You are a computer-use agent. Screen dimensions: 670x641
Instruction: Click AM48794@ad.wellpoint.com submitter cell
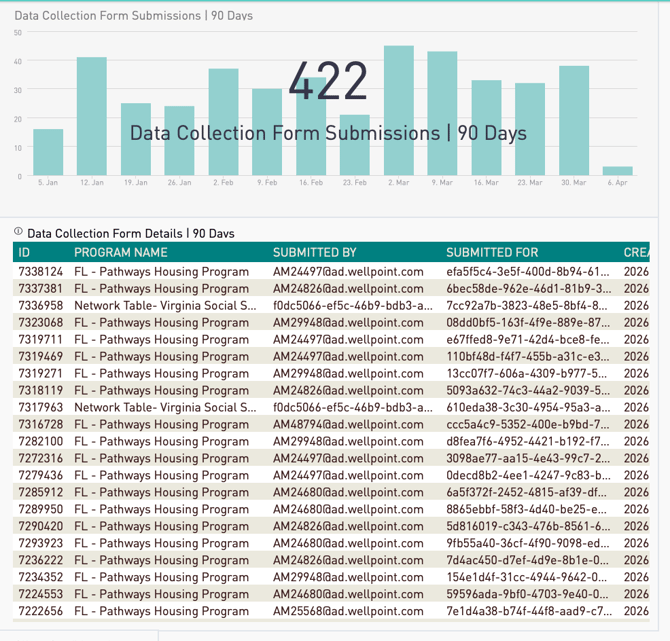pyautogui.click(x=348, y=424)
